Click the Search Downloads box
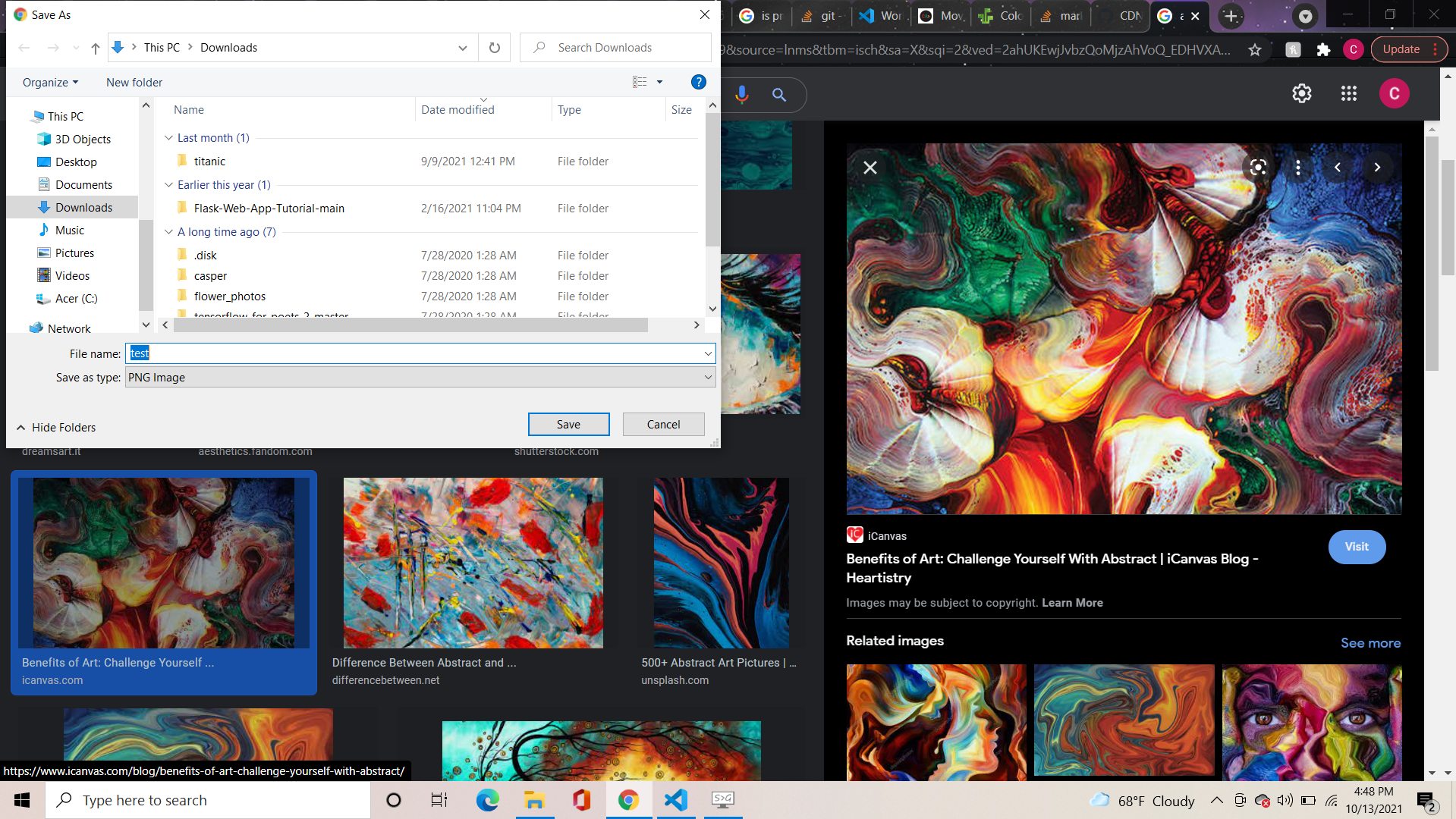Viewport: 1456px width, 819px height. tap(615, 48)
